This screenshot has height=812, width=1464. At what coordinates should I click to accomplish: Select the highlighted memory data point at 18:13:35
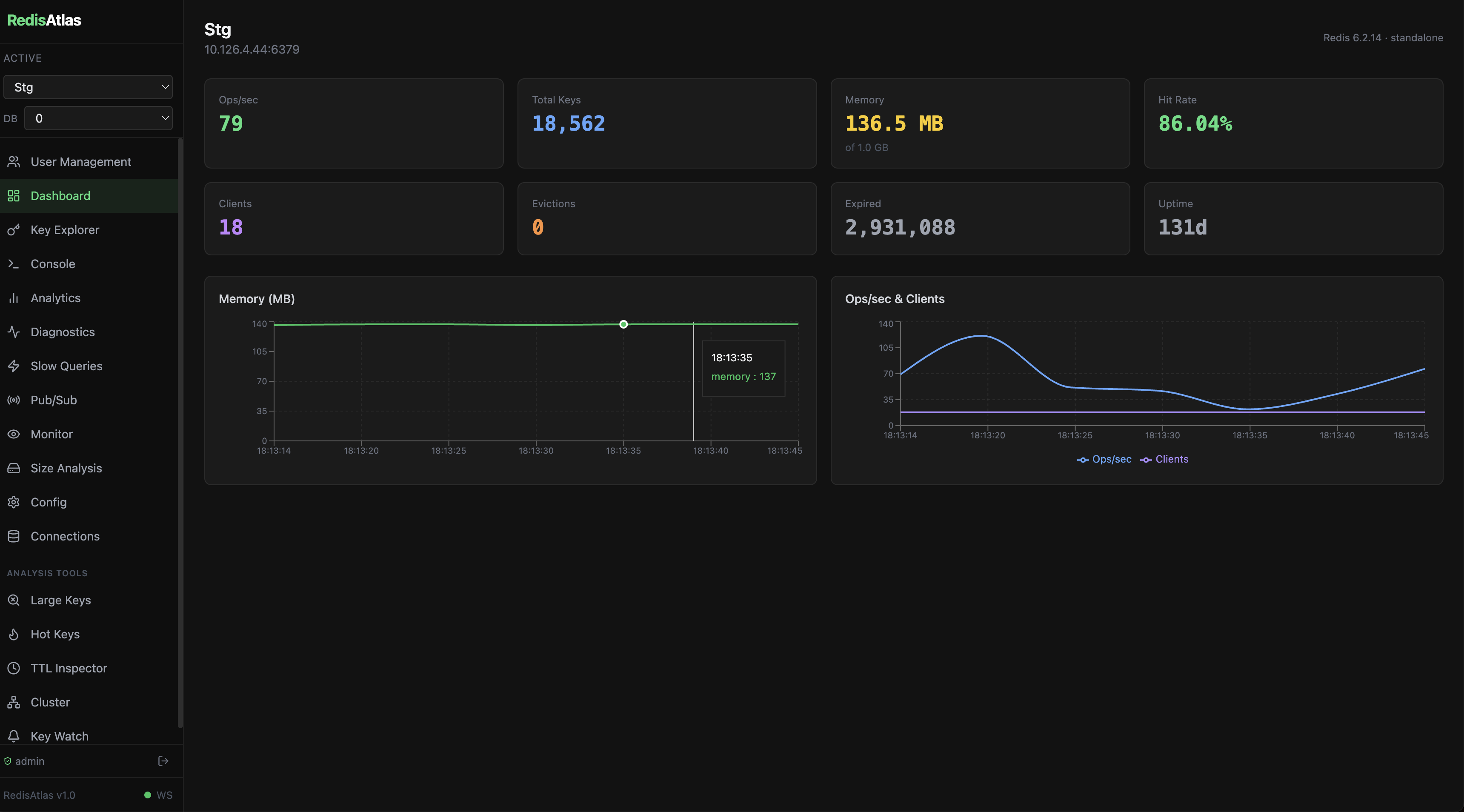click(623, 324)
